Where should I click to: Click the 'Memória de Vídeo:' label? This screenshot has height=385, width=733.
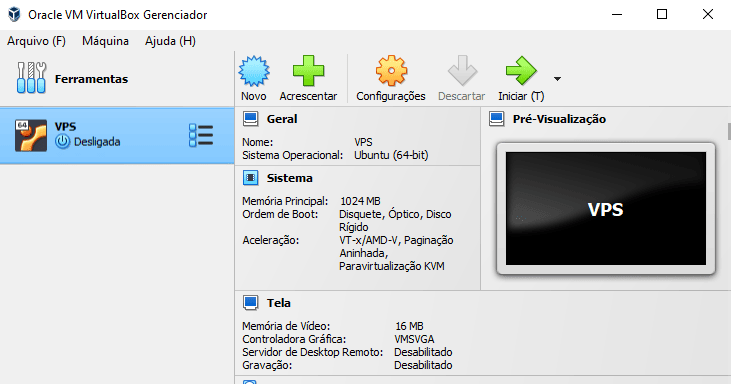tap(286, 326)
